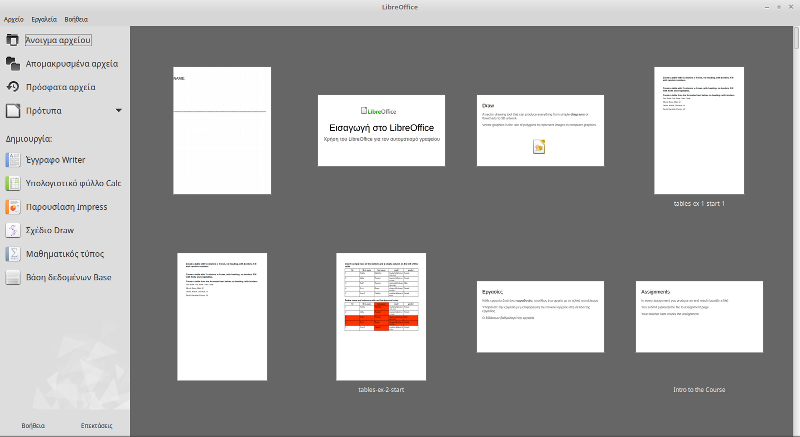
Task: Click the Open File folder icon
Action: [x=12, y=40]
